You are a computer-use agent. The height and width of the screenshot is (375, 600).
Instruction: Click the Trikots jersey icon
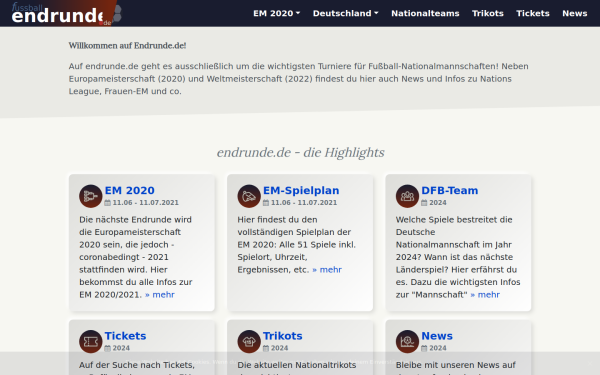tap(249, 342)
